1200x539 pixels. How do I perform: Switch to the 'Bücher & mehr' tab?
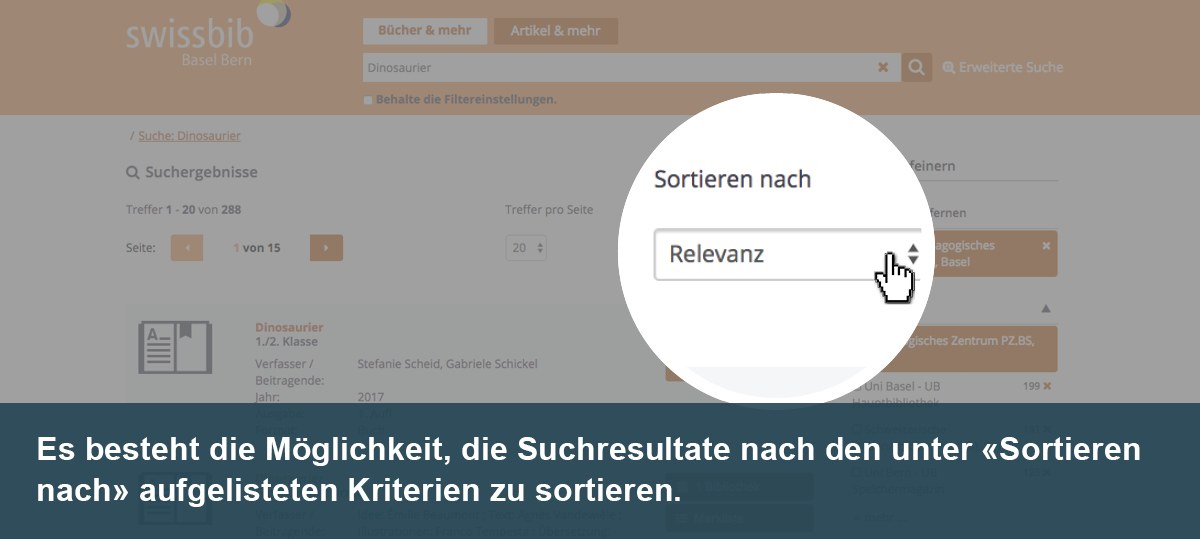(425, 31)
